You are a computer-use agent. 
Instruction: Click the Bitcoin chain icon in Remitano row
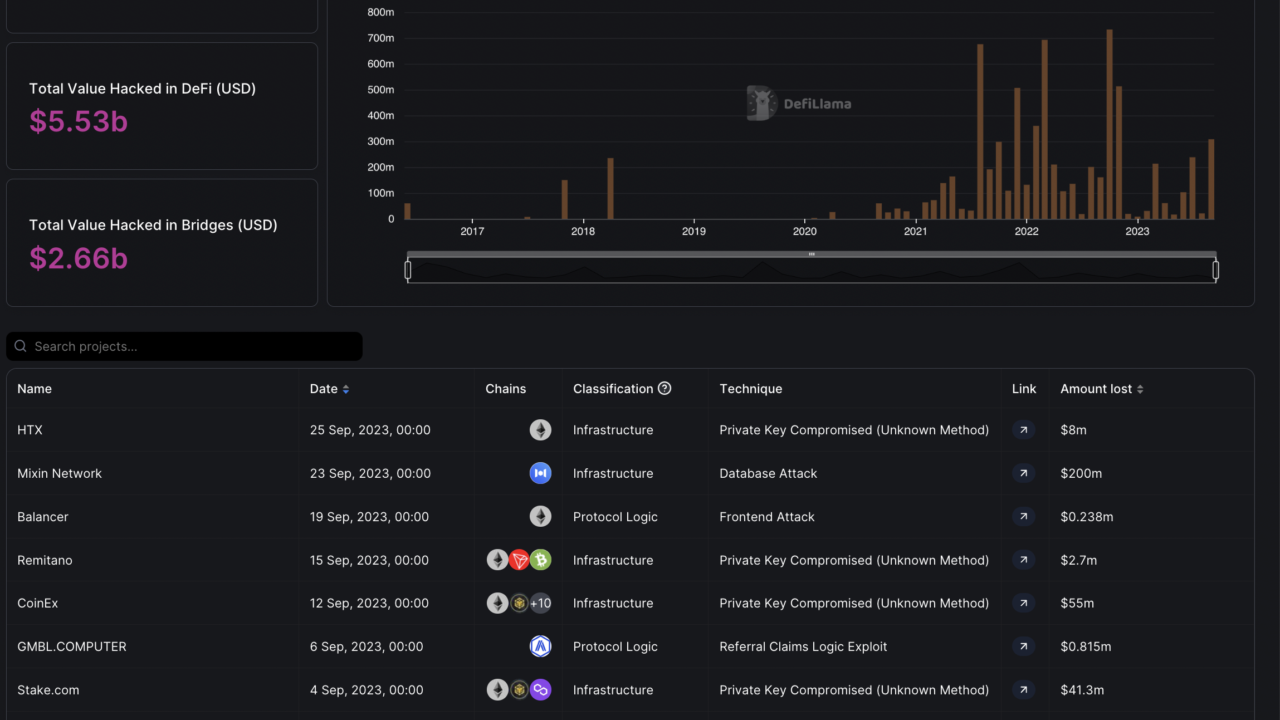click(x=540, y=560)
